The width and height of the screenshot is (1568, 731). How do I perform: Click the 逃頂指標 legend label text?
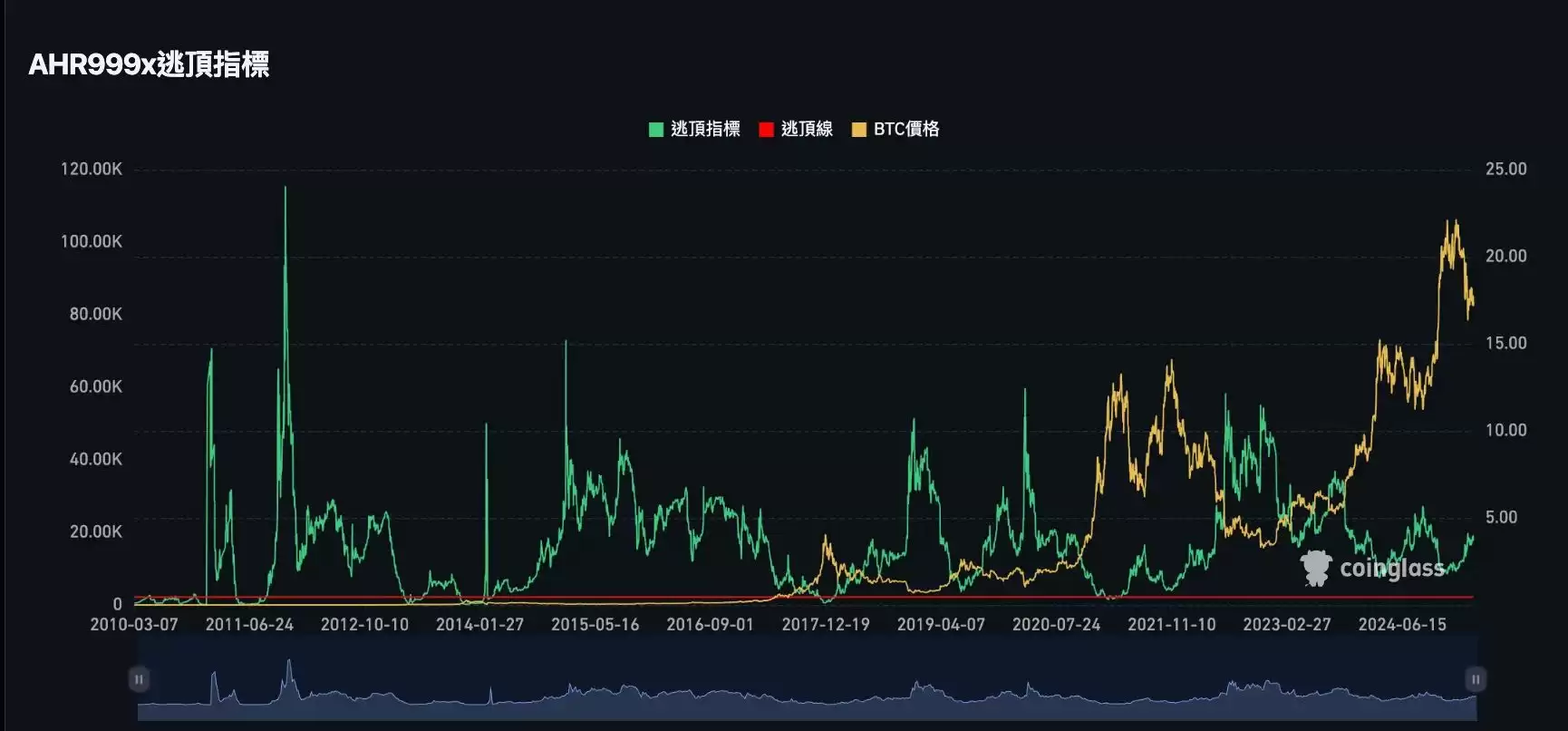point(705,130)
